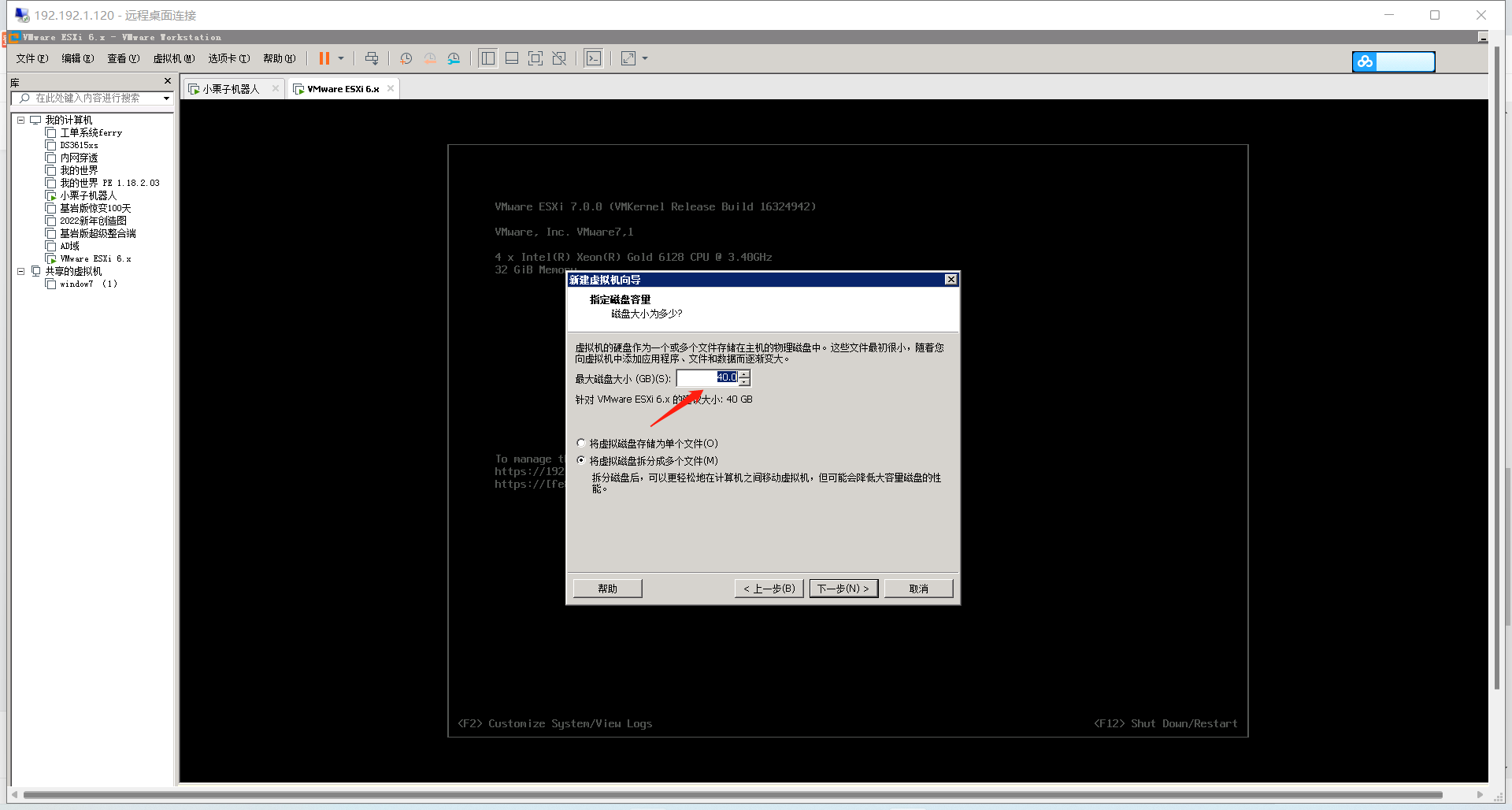Click the horizontal scrollbar at window bottom

pyautogui.click(x=732, y=795)
